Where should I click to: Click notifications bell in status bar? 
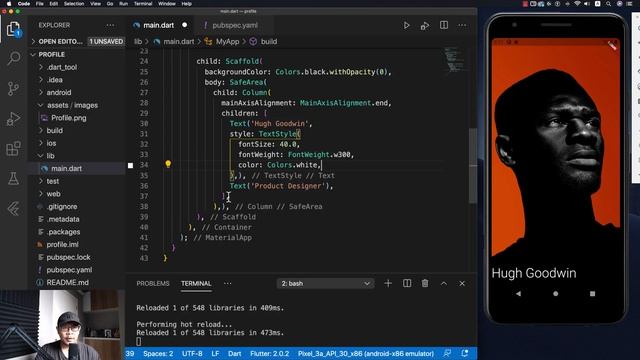point(464,353)
